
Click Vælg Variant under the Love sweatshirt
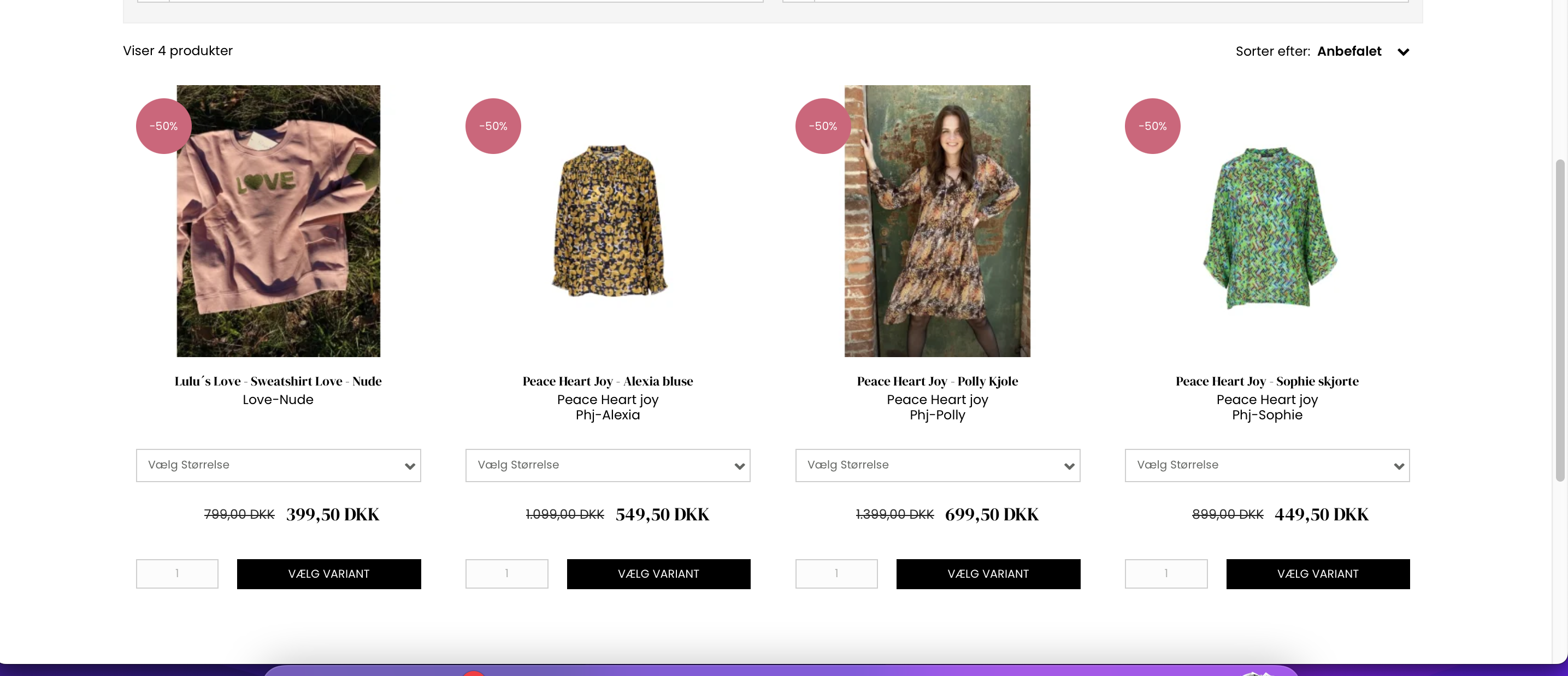329,574
